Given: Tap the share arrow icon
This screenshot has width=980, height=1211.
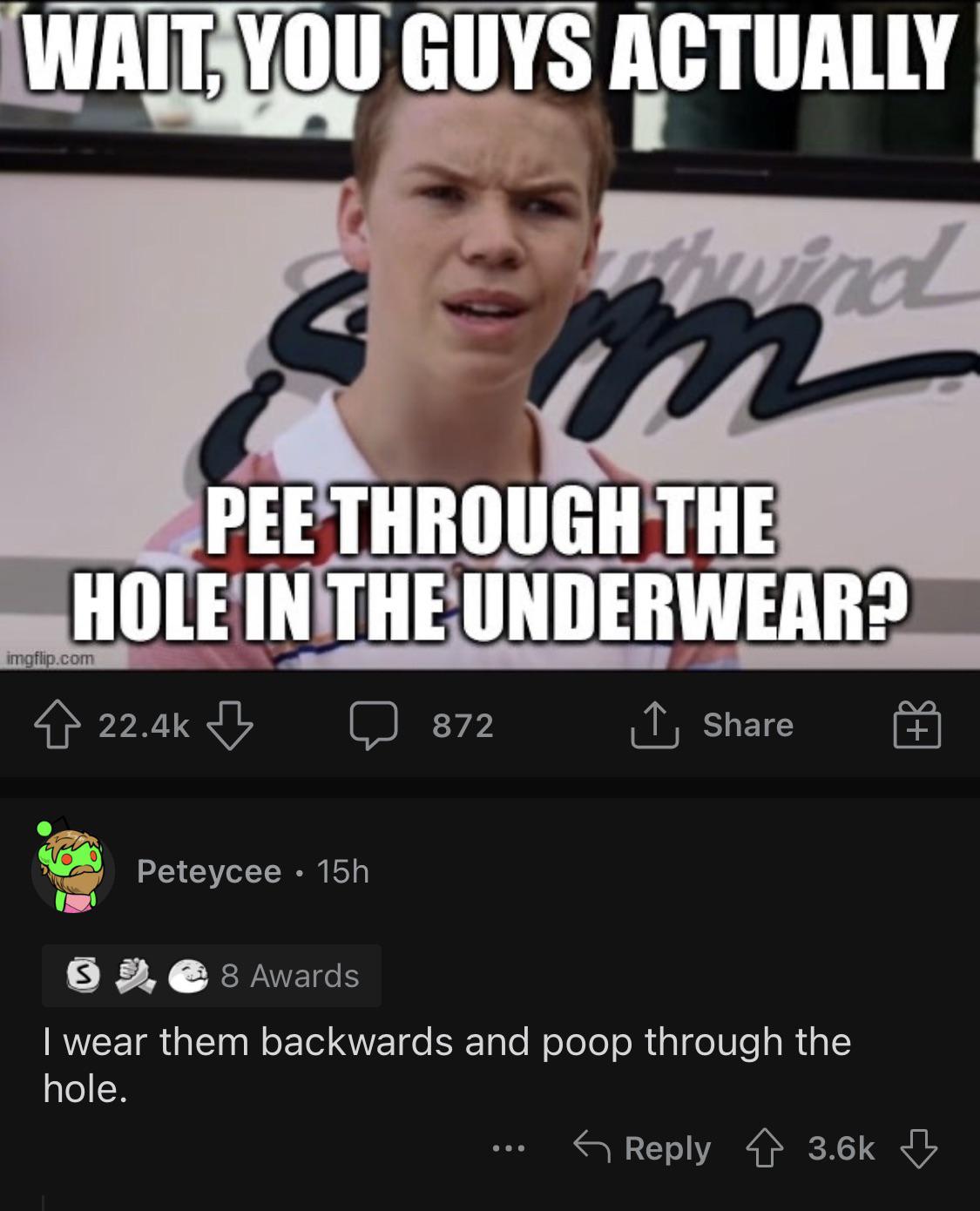Looking at the screenshot, I should 654,726.
